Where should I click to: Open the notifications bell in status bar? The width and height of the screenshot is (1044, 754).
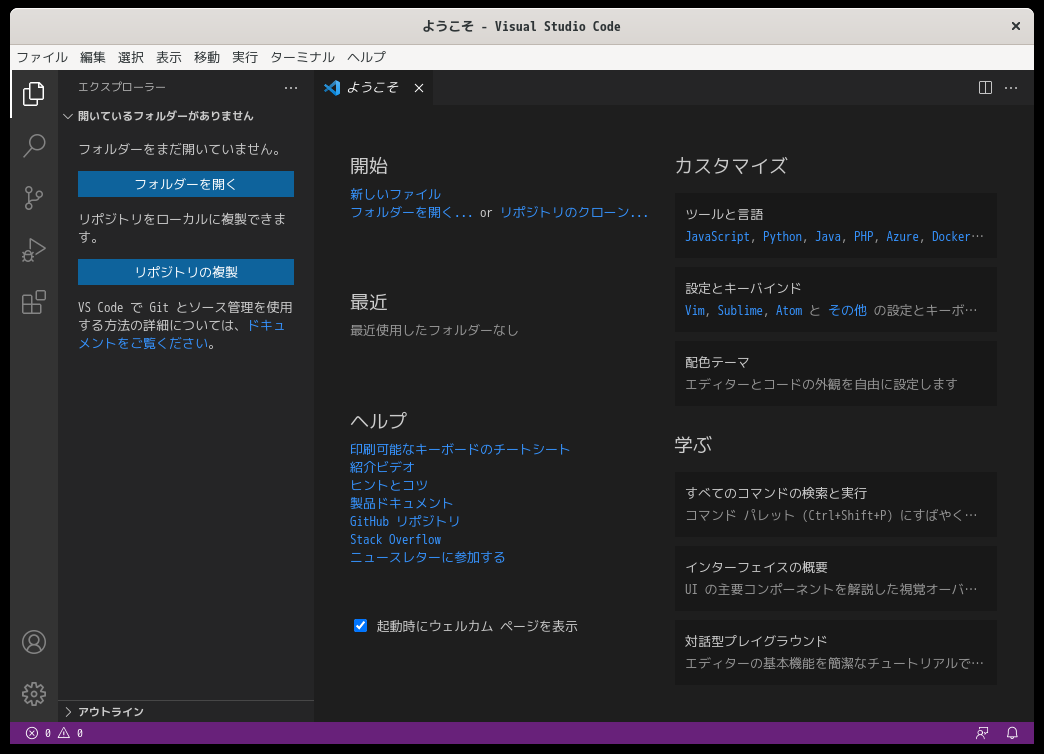coord(1012,733)
